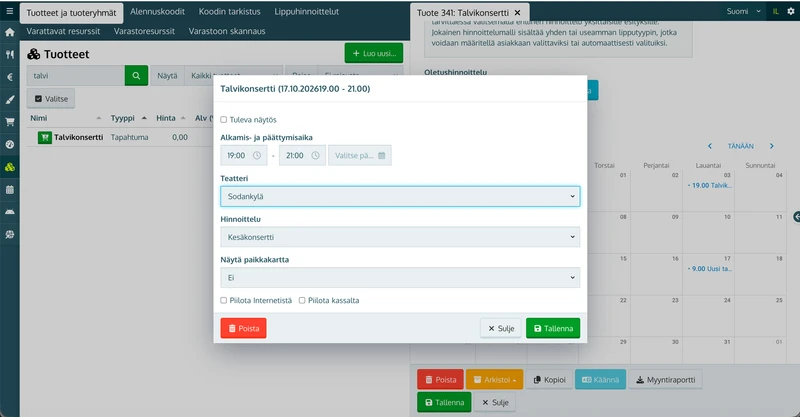This screenshot has width=800, height=417.
Task: Sort by Nimi column arrow
Action: (98, 118)
